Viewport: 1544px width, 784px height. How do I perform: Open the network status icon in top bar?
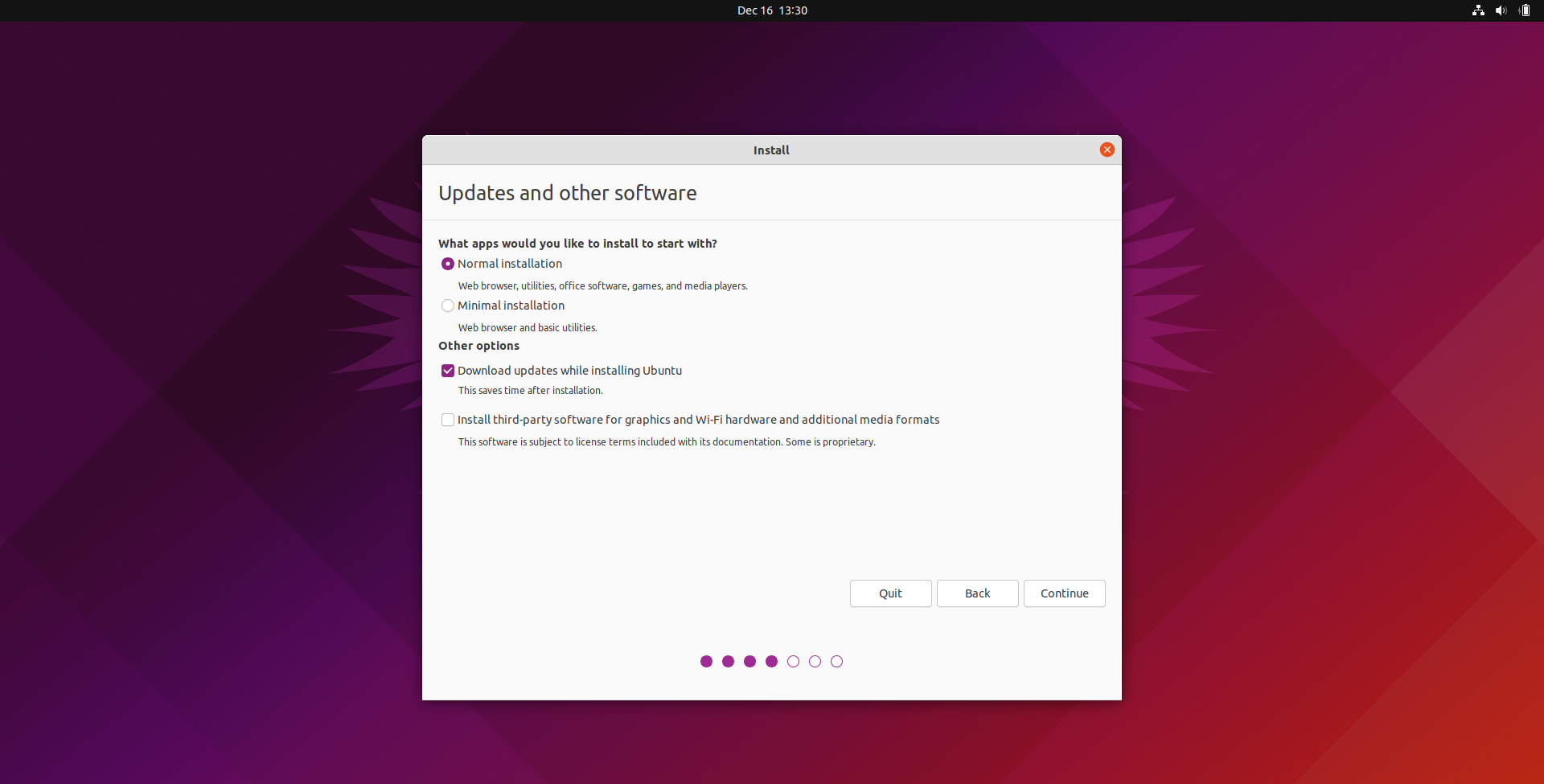(x=1478, y=10)
